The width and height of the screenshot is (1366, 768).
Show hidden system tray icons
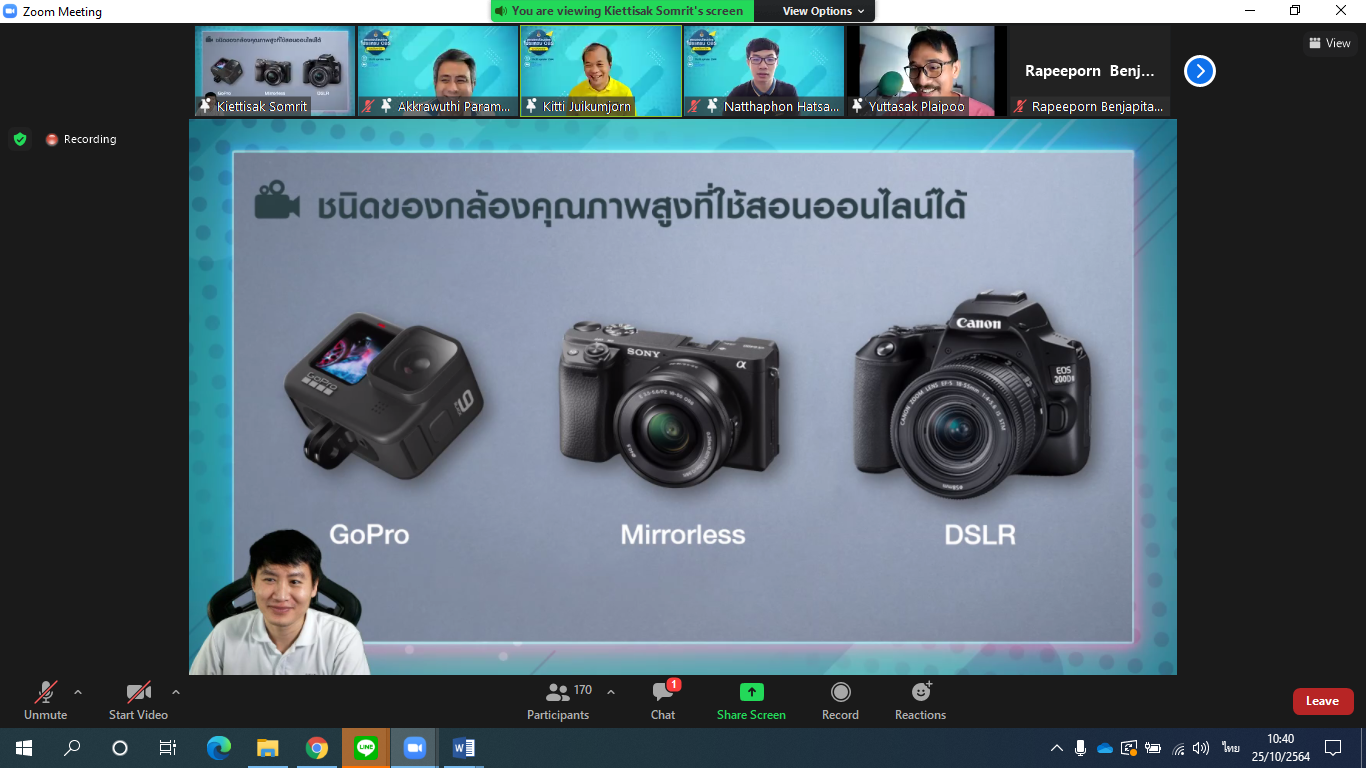coord(1056,748)
